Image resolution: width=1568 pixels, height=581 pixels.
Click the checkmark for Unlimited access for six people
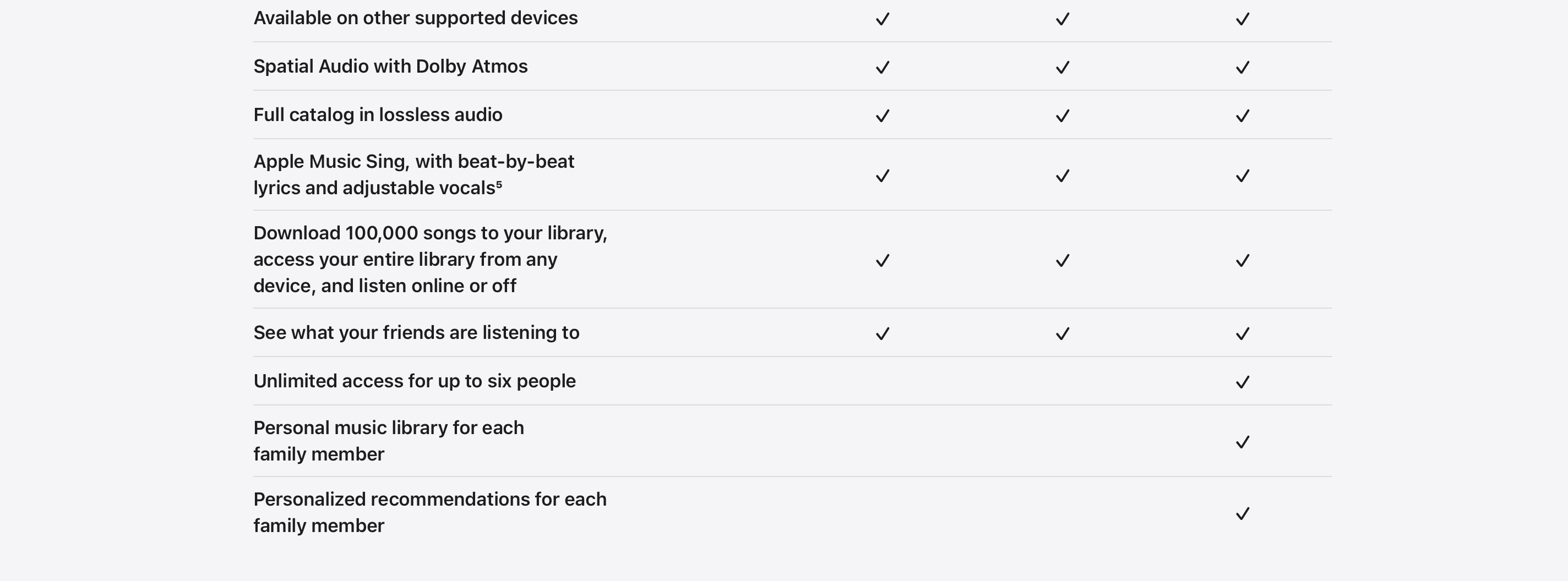tap(1243, 382)
